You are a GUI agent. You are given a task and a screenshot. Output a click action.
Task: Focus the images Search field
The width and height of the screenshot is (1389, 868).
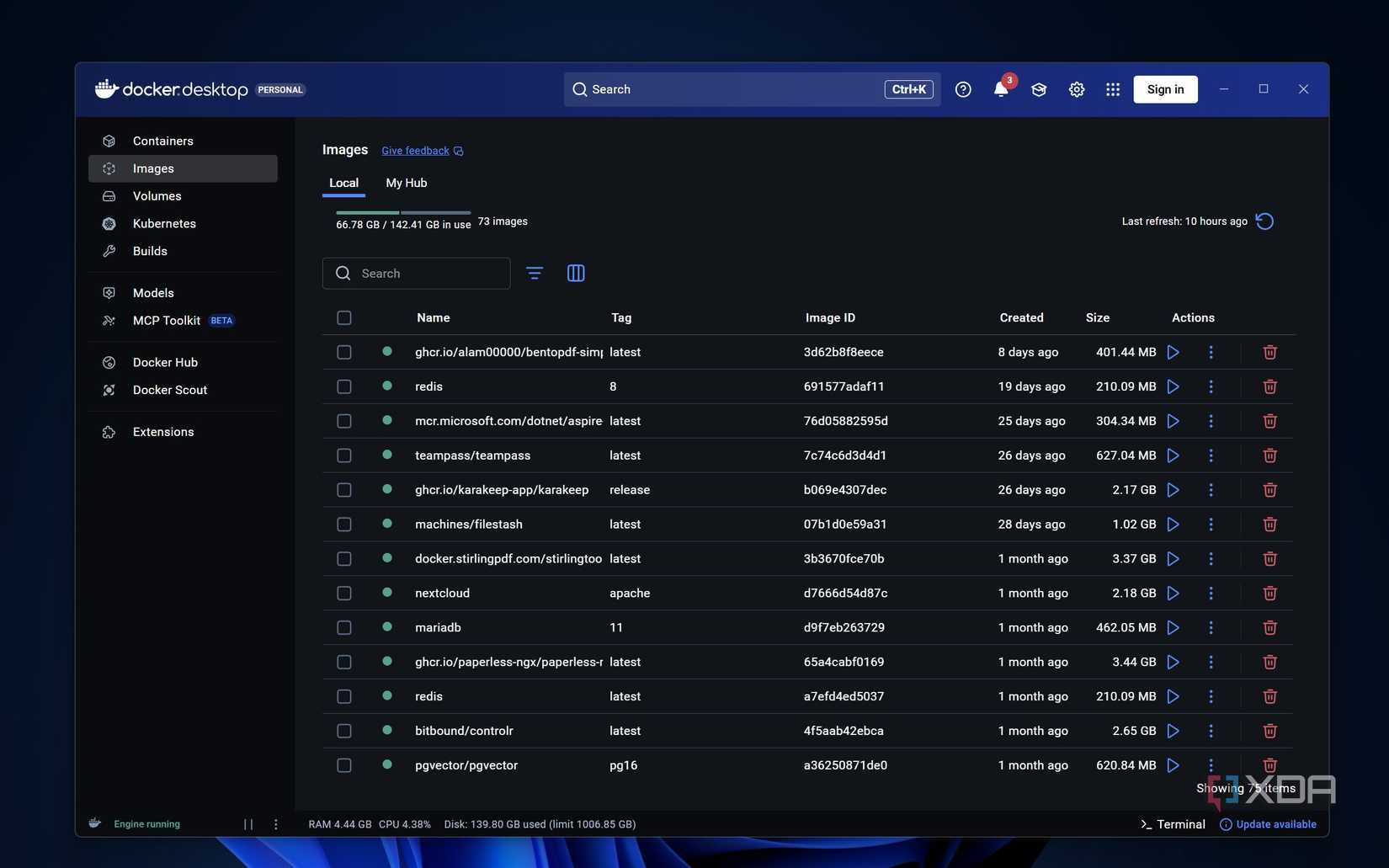click(417, 274)
